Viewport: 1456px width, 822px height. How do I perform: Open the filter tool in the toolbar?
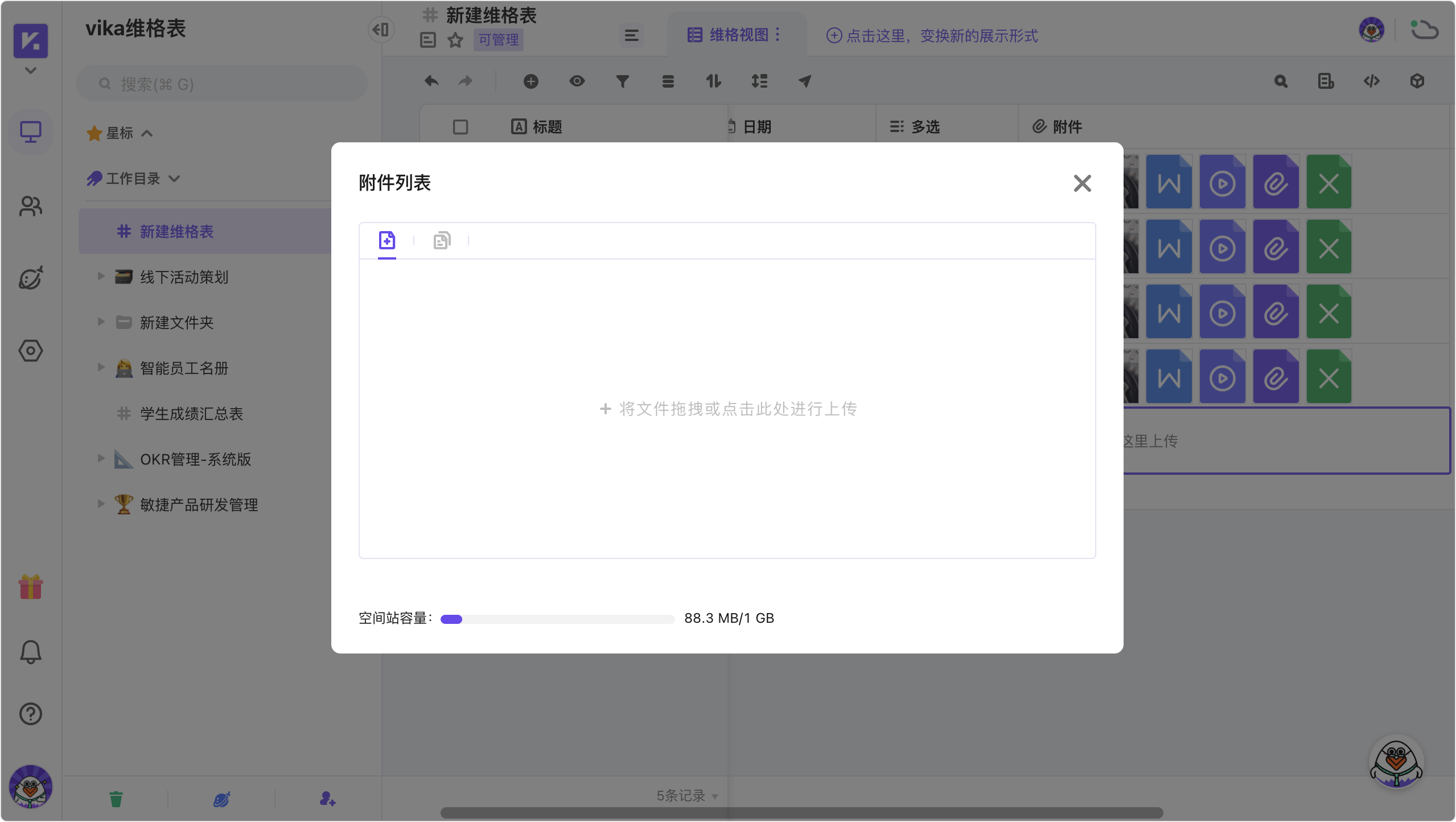pos(623,81)
